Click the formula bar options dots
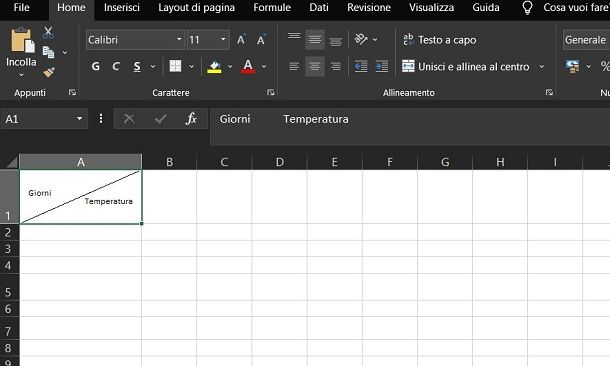Screen dimensions: 610x366 point(101,119)
